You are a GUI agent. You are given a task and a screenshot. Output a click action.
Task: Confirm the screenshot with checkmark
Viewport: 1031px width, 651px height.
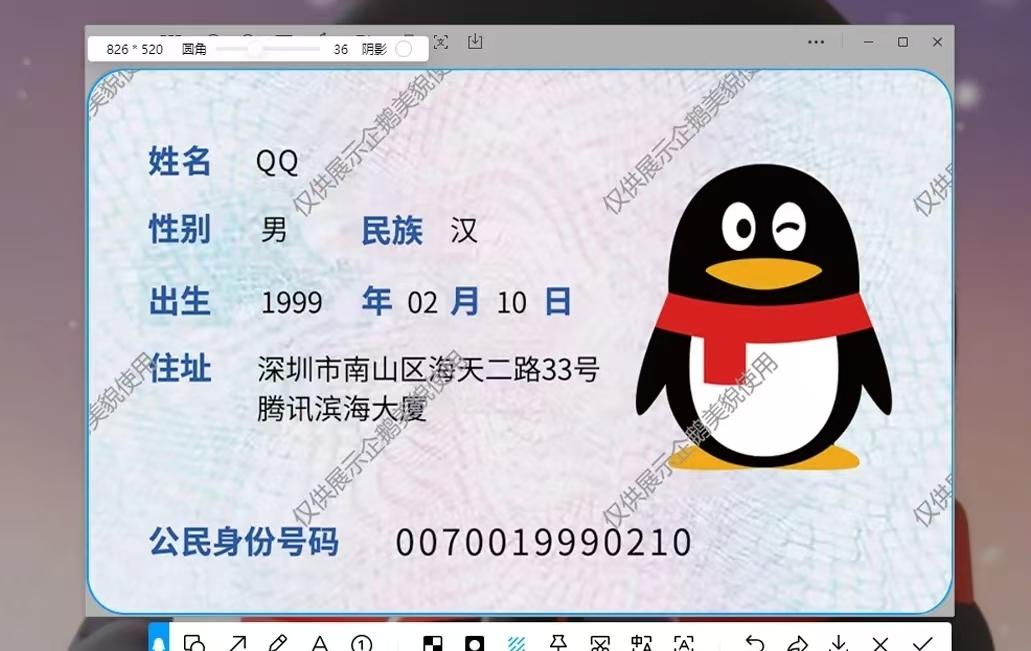tap(922, 643)
